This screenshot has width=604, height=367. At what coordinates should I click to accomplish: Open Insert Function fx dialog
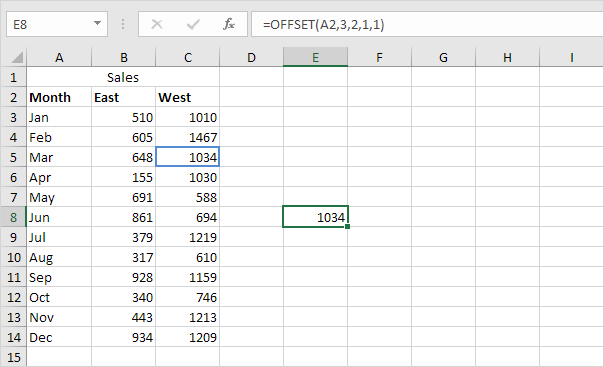pos(229,25)
